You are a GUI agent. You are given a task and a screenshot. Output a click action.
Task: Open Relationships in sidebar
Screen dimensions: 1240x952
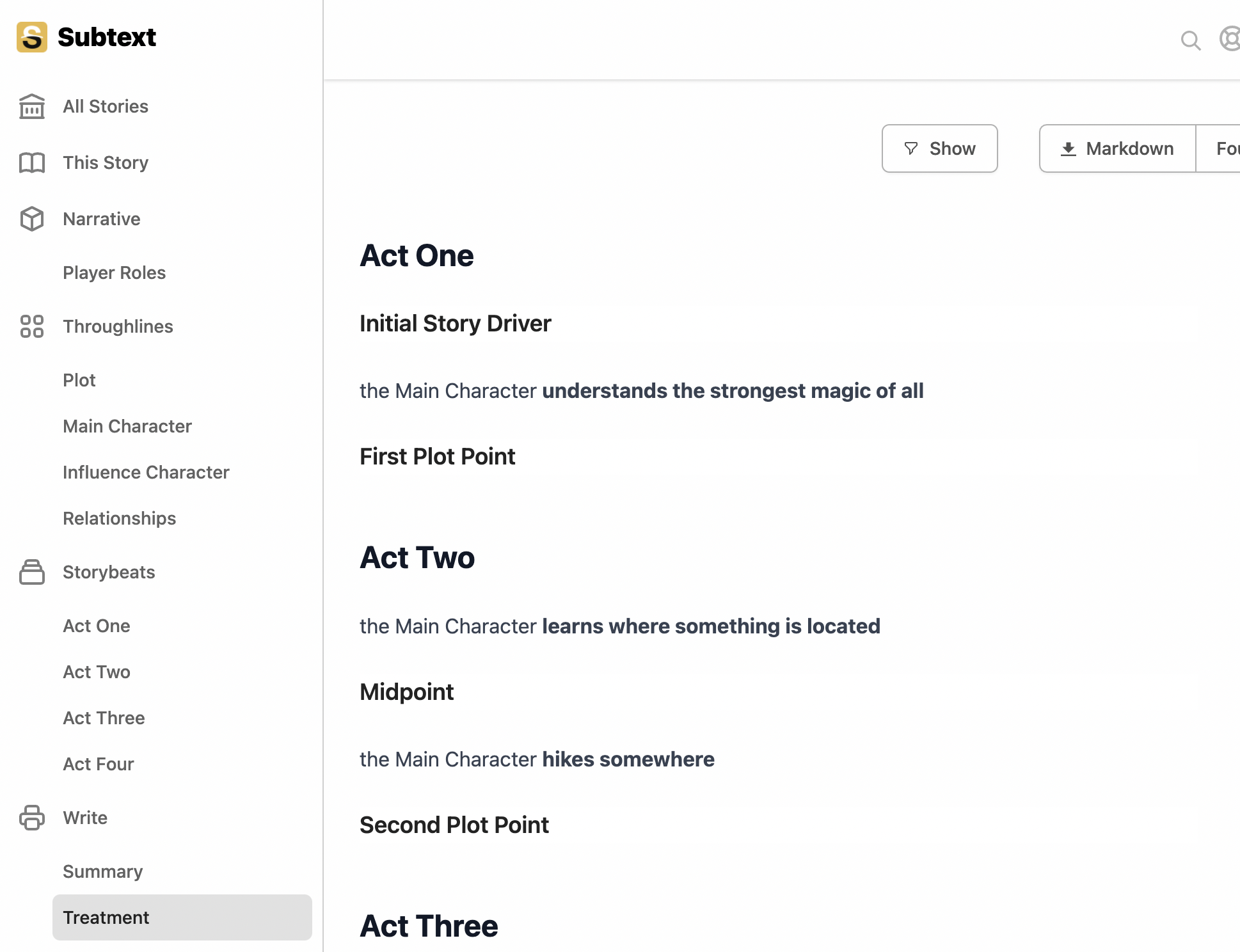(x=119, y=518)
